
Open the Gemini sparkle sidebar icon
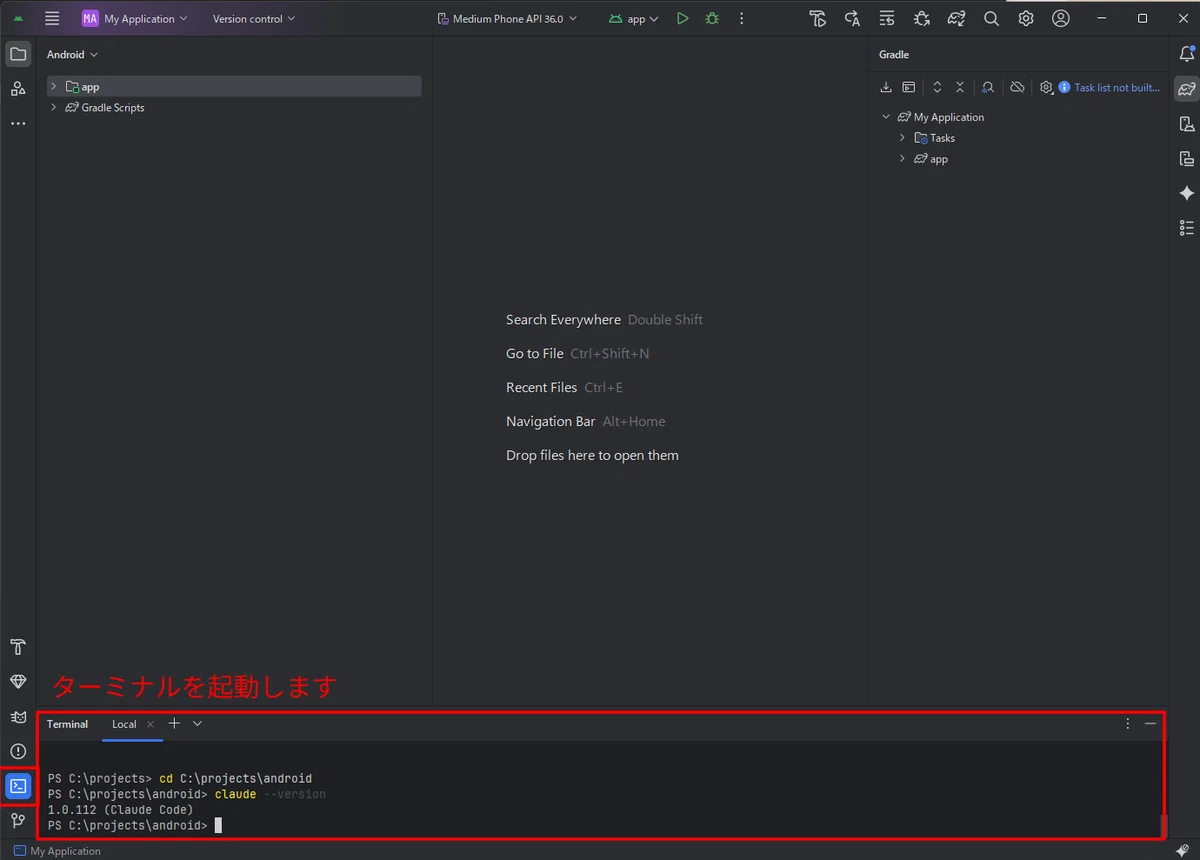click(1187, 193)
